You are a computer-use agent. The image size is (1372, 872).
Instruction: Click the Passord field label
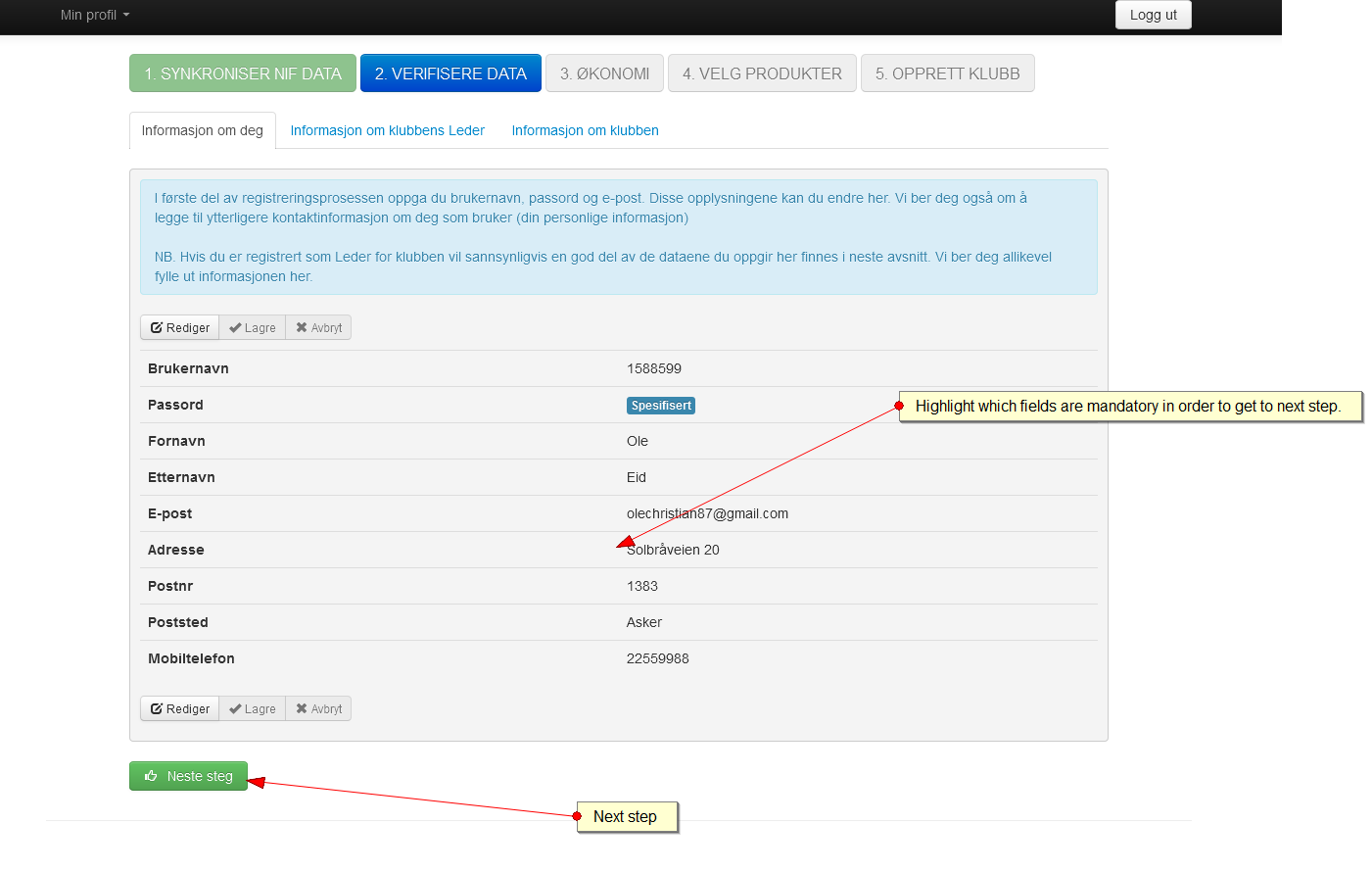(175, 405)
